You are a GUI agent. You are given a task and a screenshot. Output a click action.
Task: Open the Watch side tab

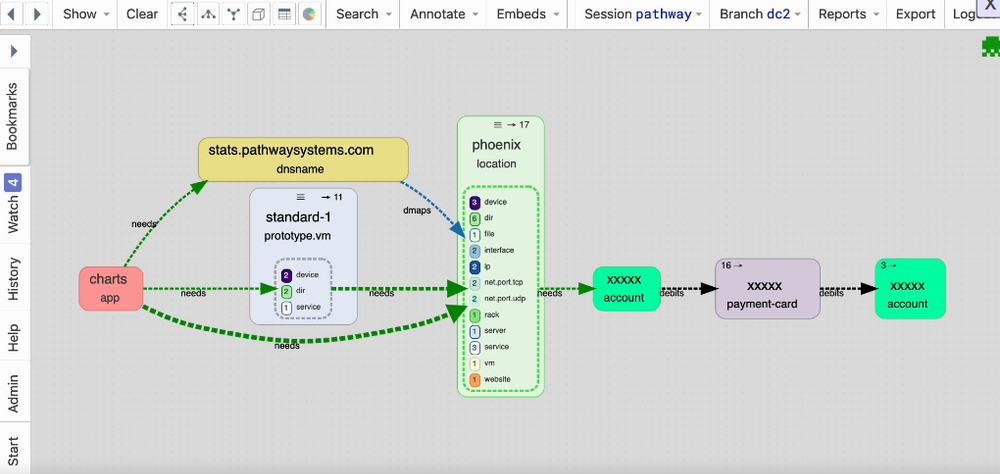point(13,204)
